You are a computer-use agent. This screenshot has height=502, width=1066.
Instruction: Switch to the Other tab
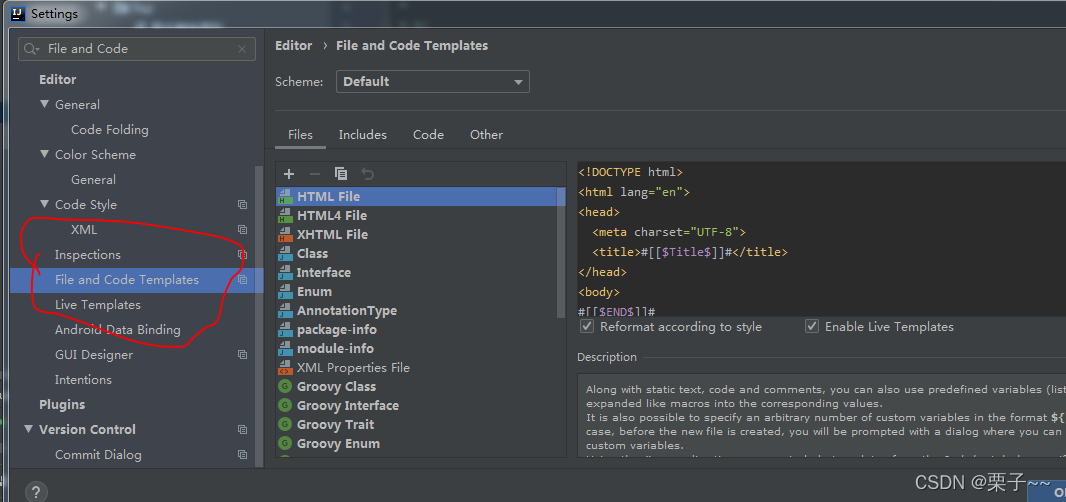coord(487,135)
